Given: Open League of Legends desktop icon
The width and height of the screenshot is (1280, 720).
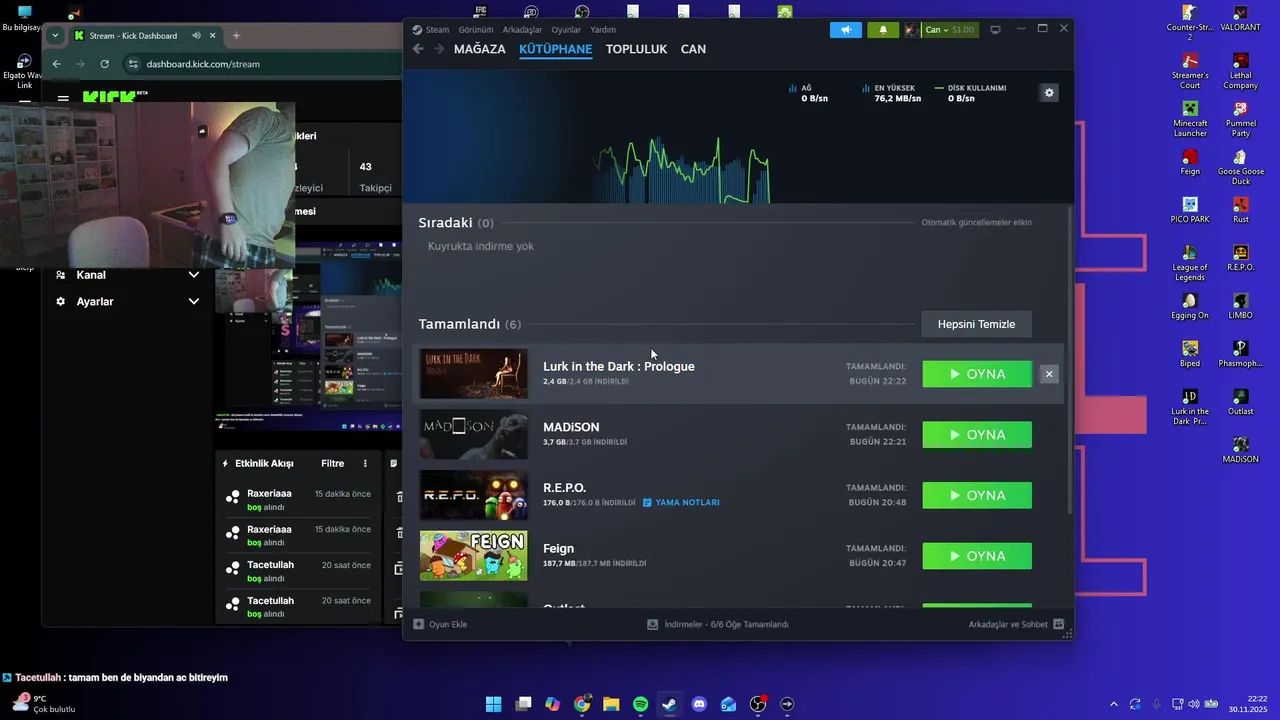Looking at the screenshot, I should [1190, 263].
